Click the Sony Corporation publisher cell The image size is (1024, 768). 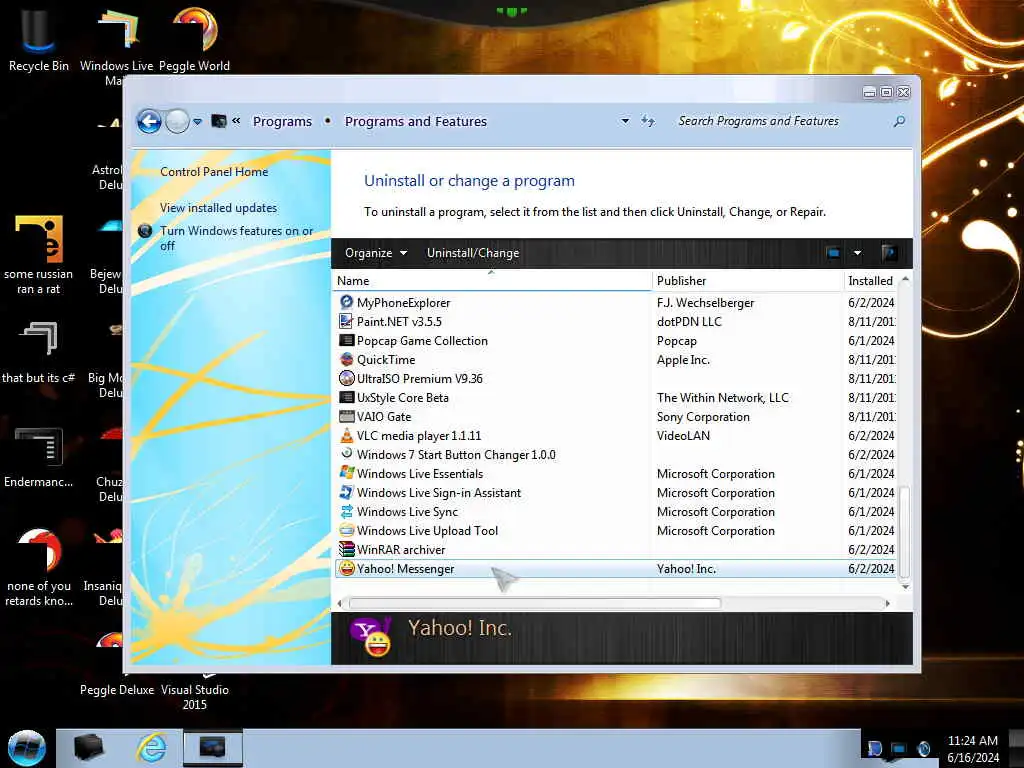(x=703, y=417)
